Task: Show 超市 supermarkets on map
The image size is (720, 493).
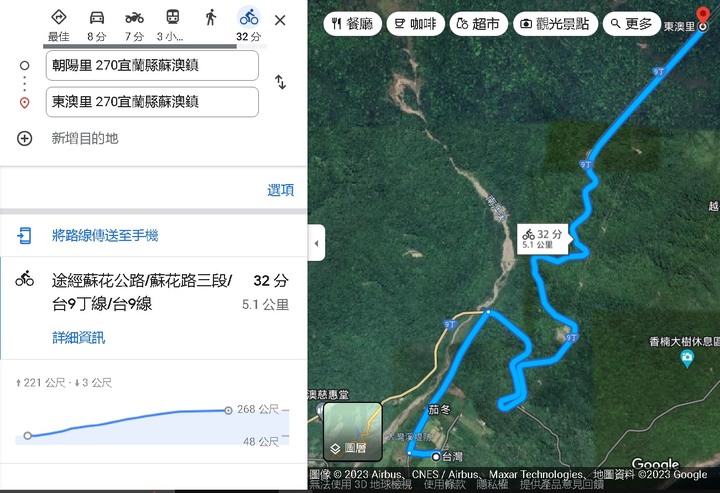Action: pos(479,23)
